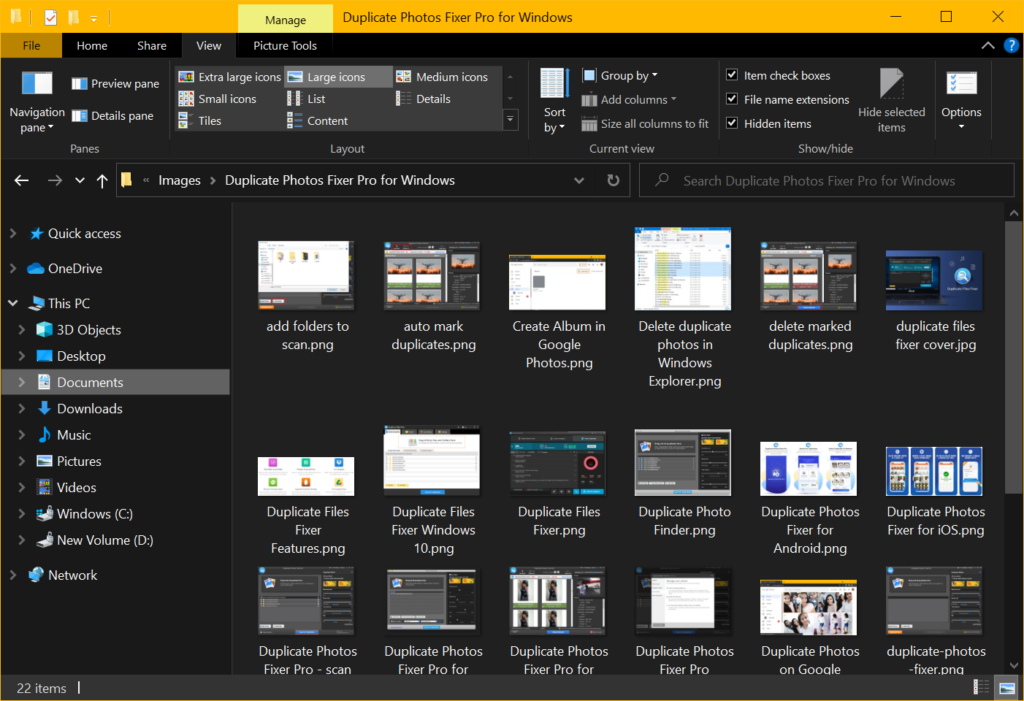Image resolution: width=1024 pixels, height=701 pixels.
Task: Switch layout to Tiles view
Action: pos(200,121)
